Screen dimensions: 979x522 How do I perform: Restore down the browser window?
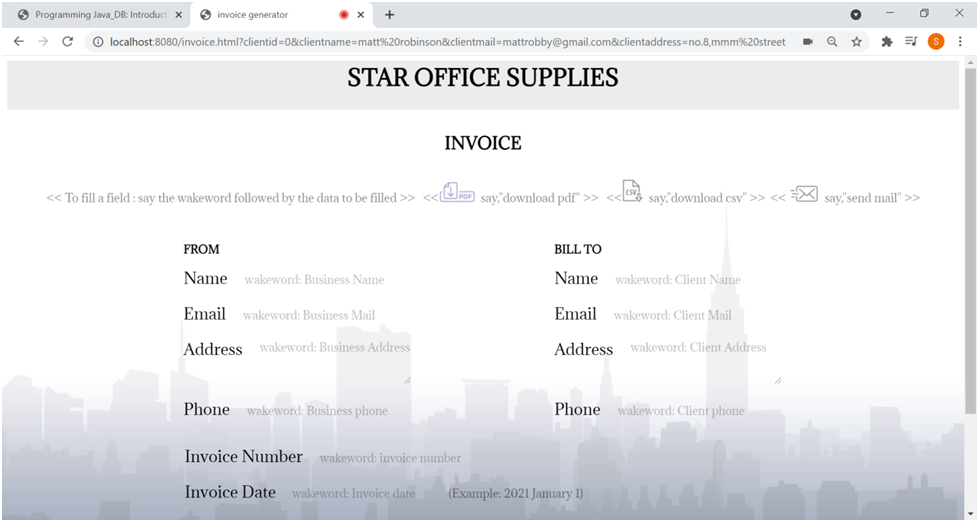[x=925, y=13]
